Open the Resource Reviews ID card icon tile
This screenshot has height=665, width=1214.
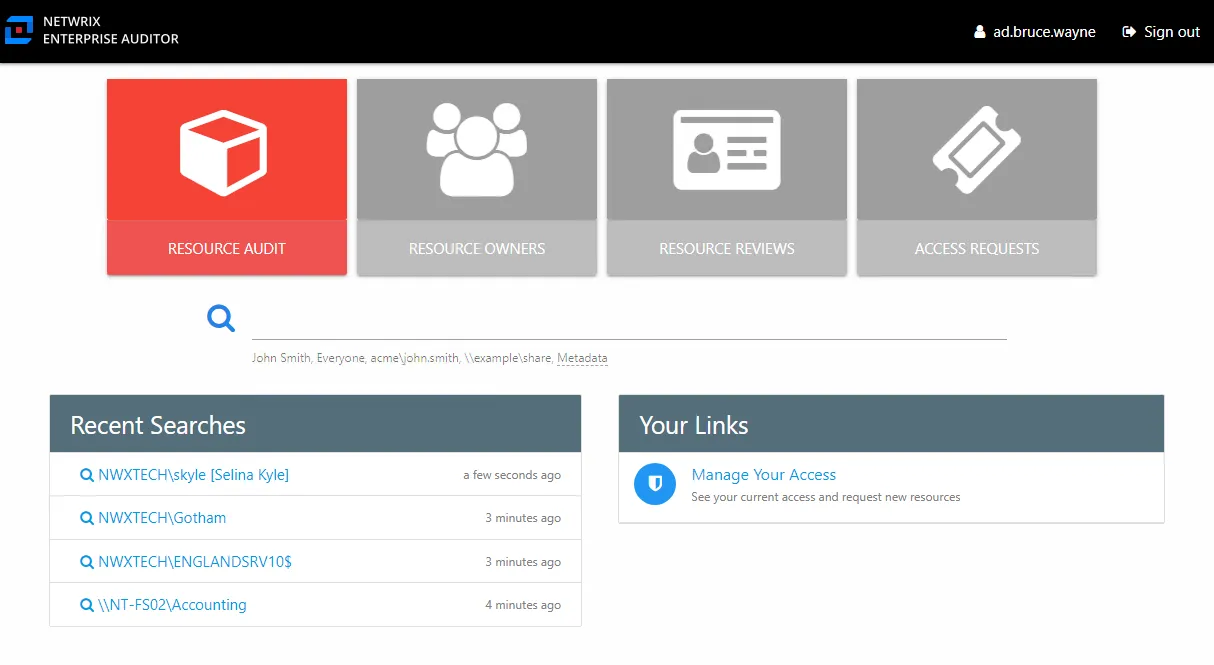click(727, 150)
